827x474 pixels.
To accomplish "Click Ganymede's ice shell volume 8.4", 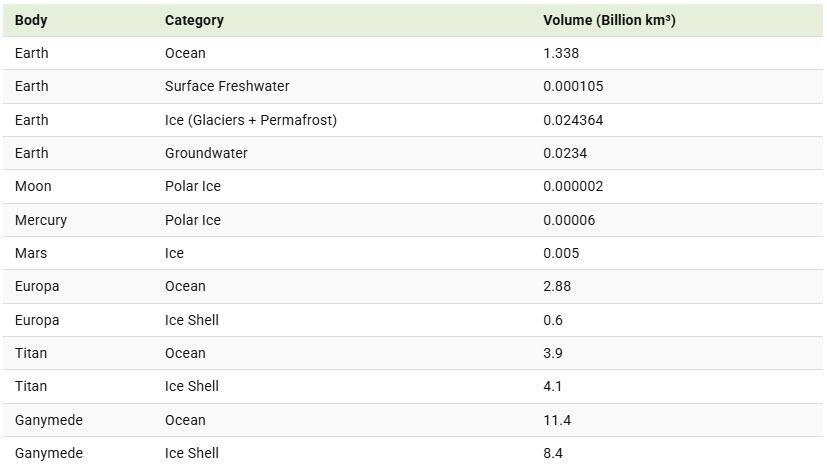I will (553, 453).
